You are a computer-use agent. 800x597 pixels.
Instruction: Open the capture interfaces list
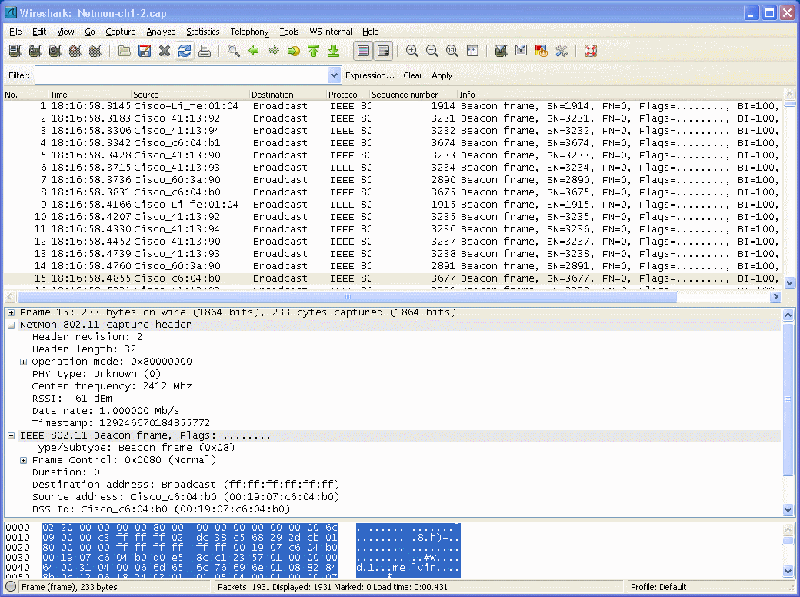pos(15,51)
